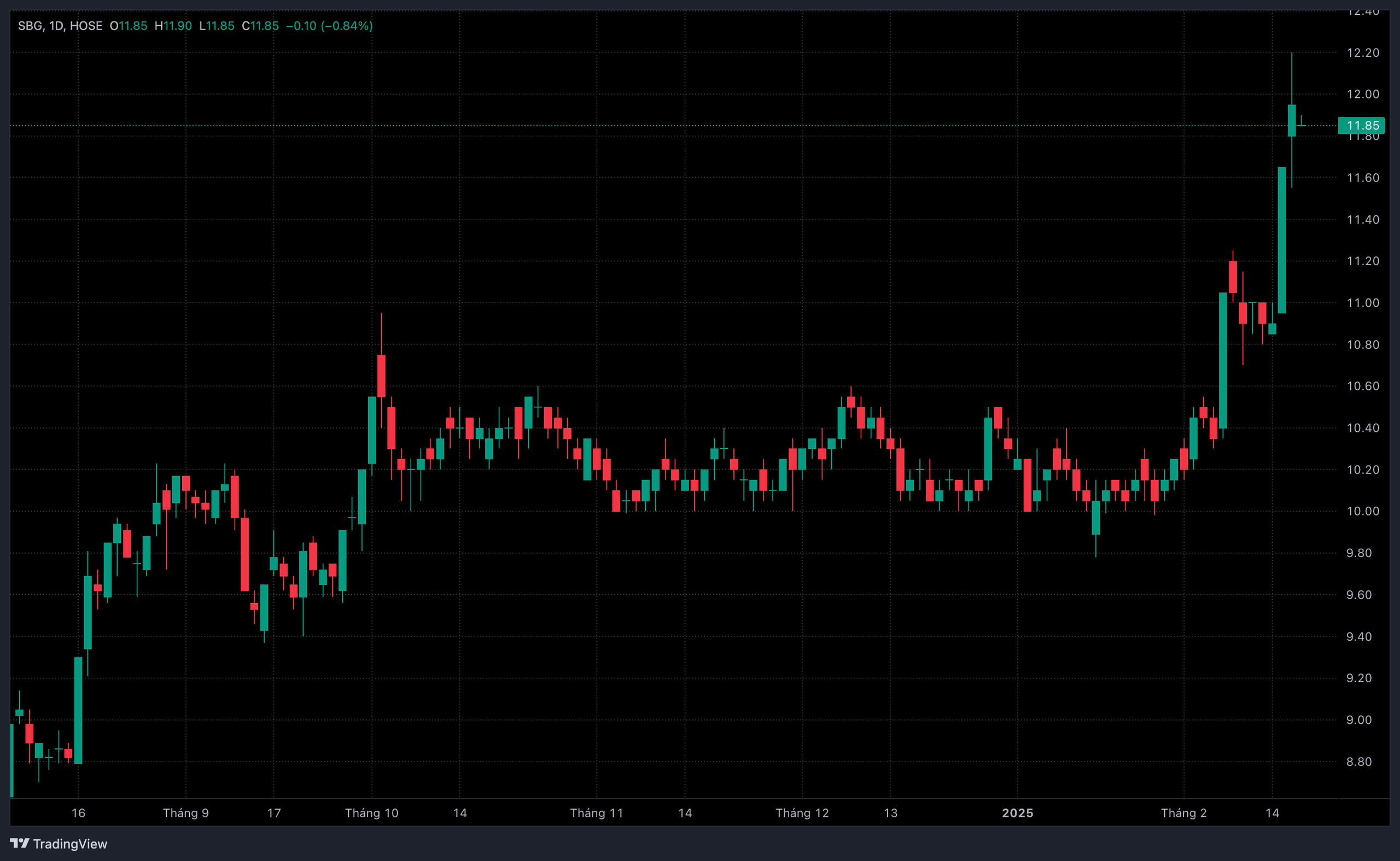Click the 2025 time axis label
The width and height of the screenshot is (1400, 861).
click(1017, 812)
